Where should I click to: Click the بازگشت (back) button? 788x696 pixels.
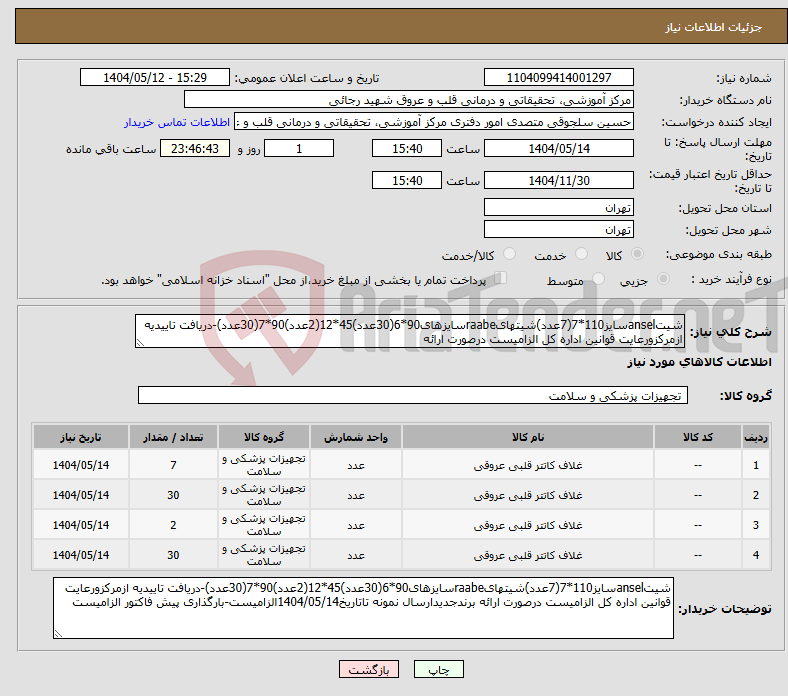coord(369,669)
